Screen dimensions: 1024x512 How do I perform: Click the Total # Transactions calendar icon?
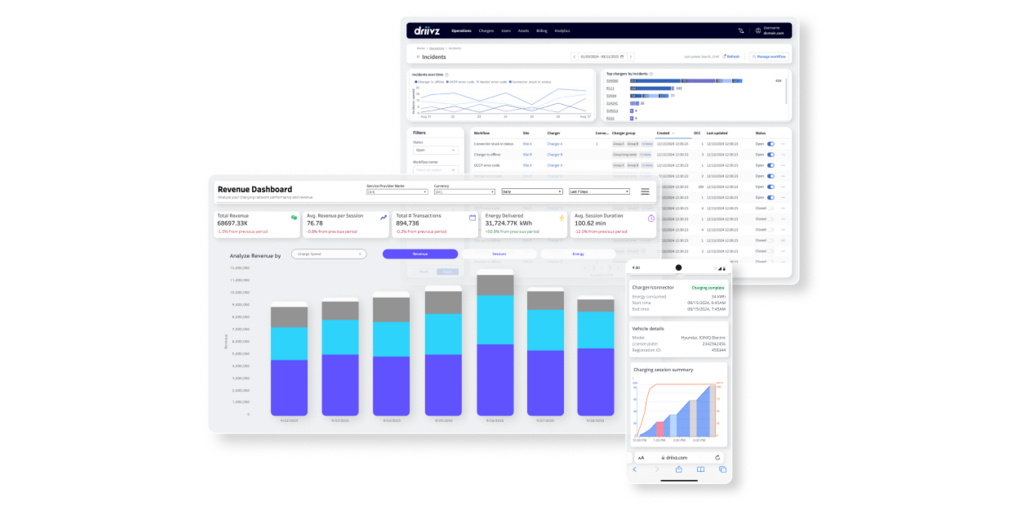(472, 217)
